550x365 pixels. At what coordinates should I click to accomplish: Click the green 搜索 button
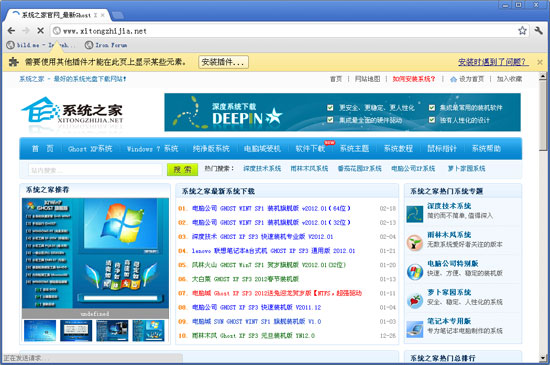pos(182,170)
